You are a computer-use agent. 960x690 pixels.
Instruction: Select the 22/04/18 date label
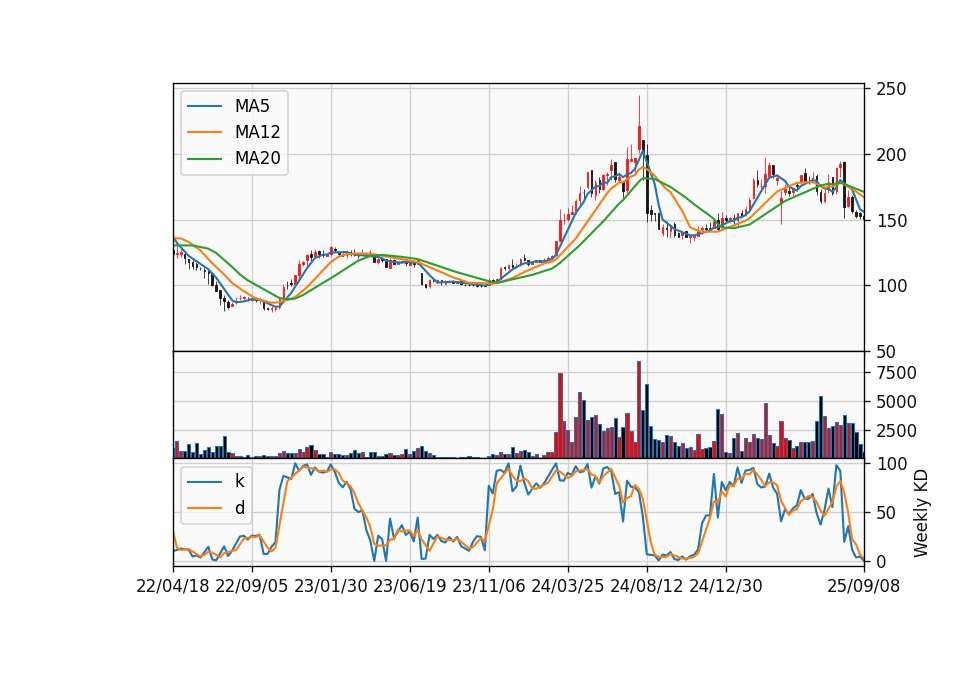pos(173,586)
